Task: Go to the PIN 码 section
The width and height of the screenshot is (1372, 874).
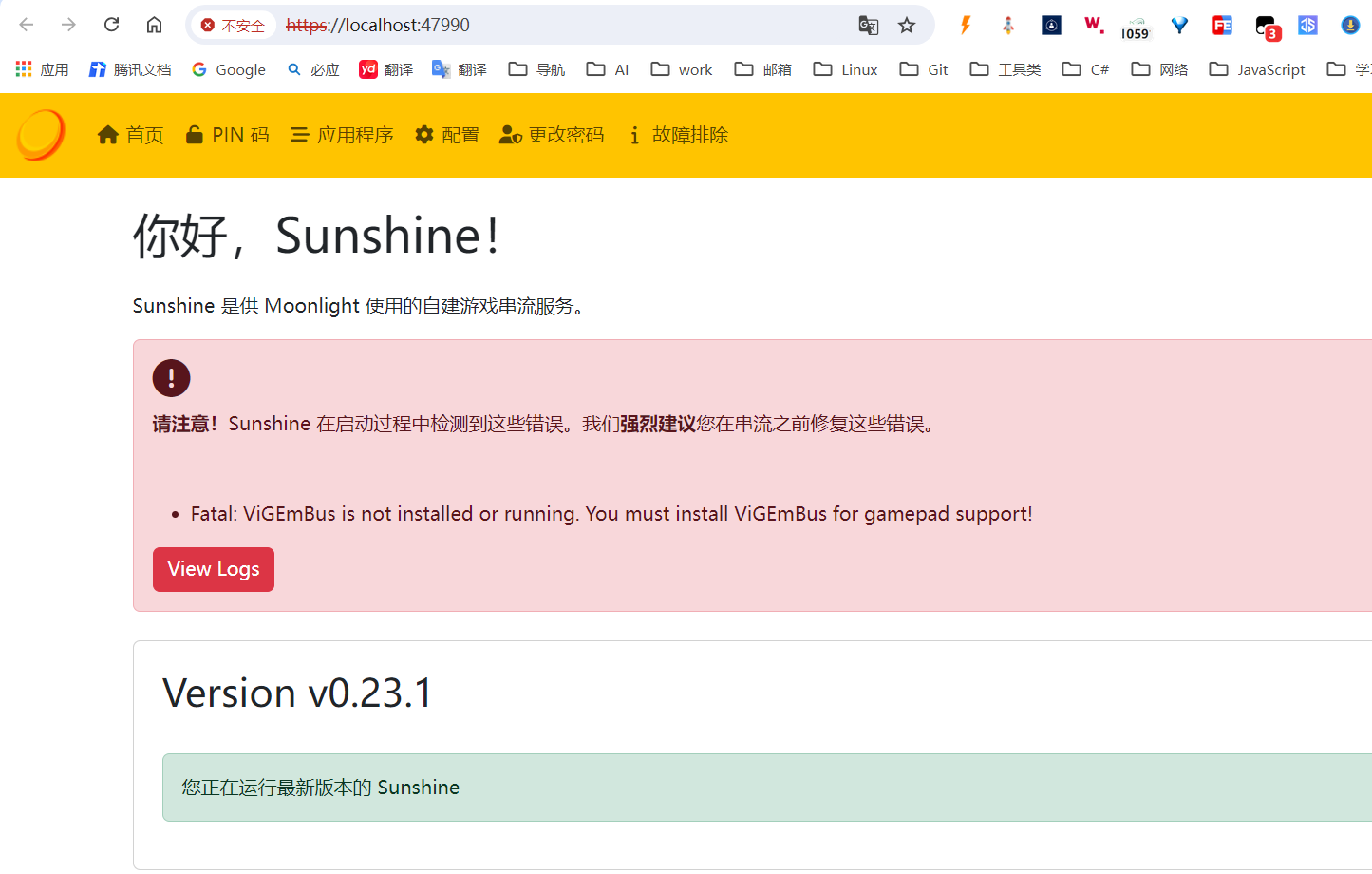Action: [x=227, y=135]
